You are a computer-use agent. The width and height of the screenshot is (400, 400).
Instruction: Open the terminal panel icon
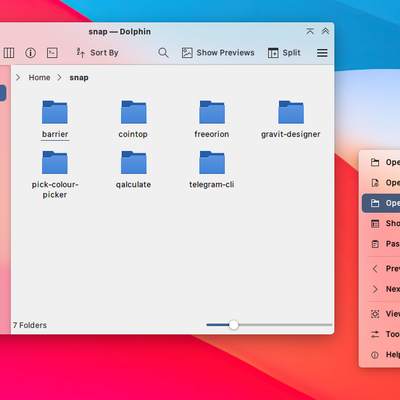52,53
